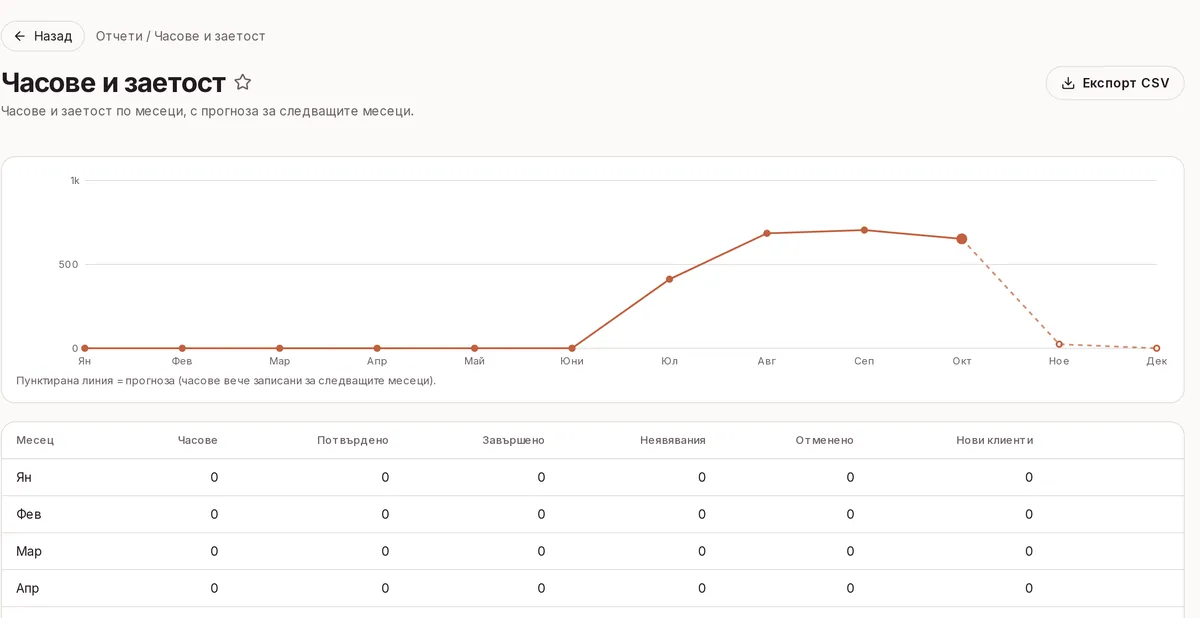This screenshot has height=618, width=1200.
Task: Select the Юл data point on the chart
Action: click(x=669, y=279)
